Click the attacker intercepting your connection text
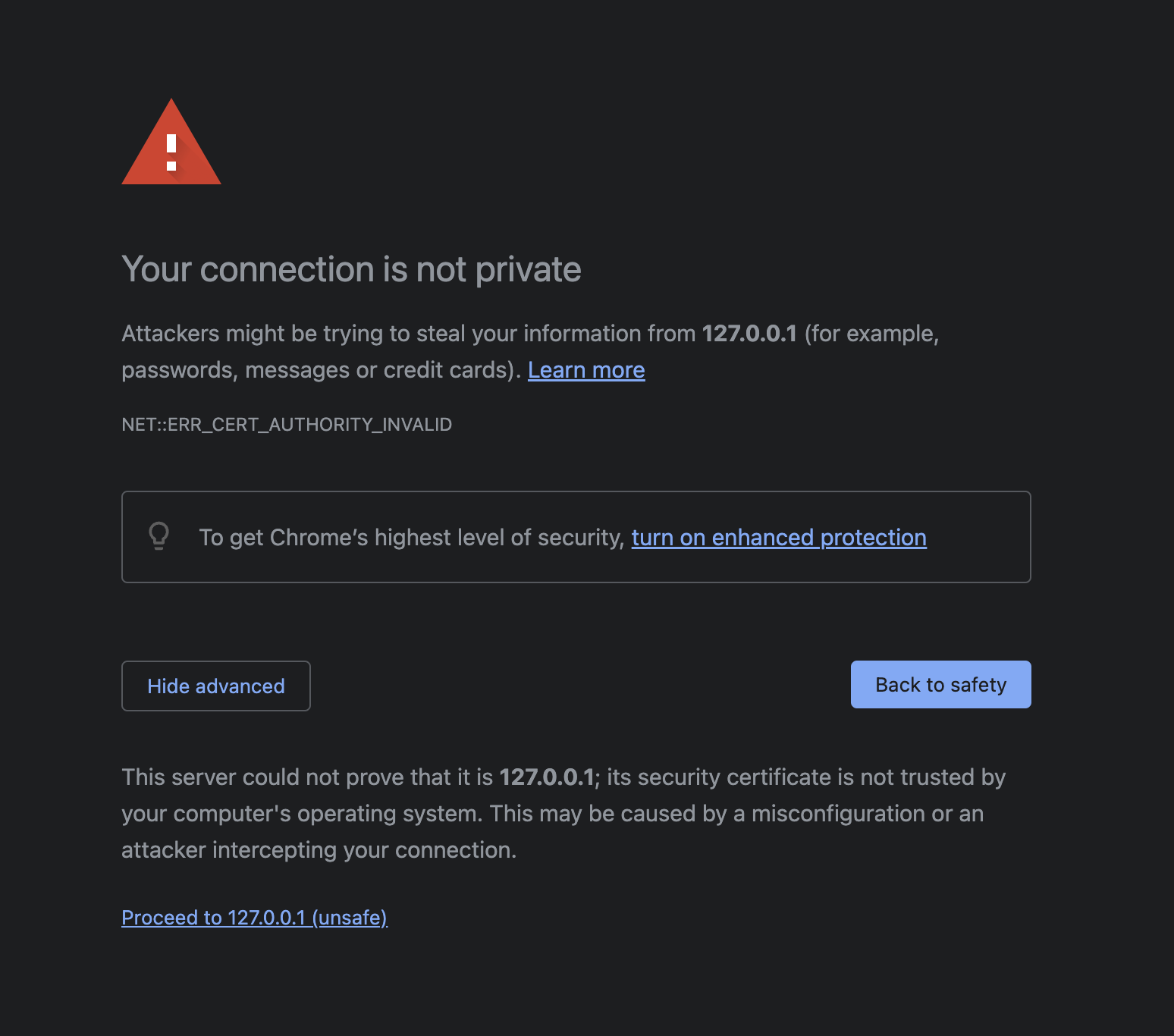The width and height of the screenshot is (1174, 1036). click(319, 850)
